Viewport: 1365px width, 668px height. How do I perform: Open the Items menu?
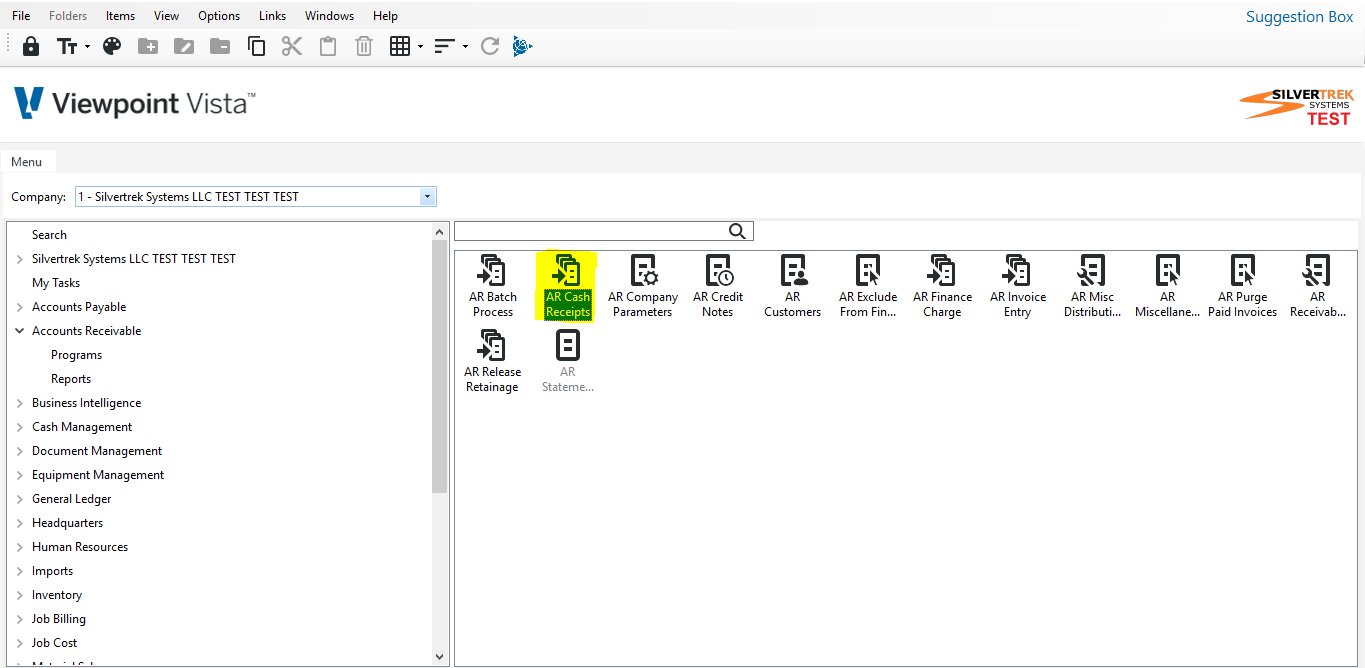click(120, 15)
